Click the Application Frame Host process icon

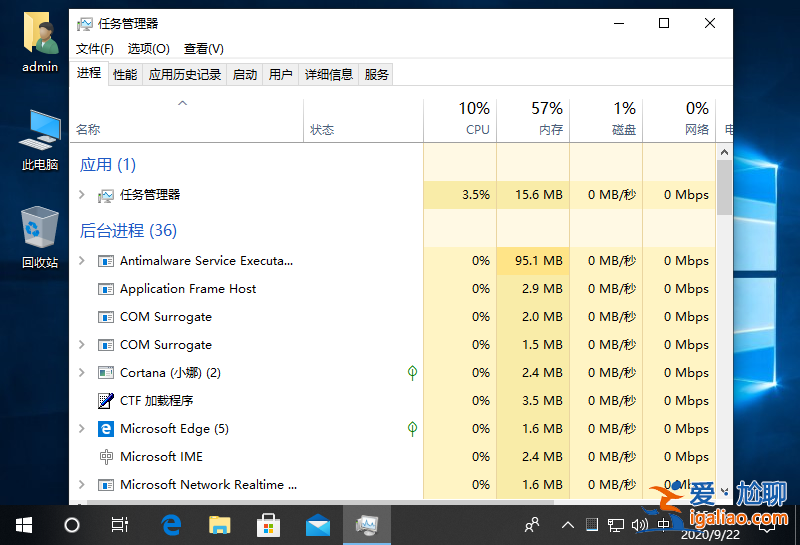(106, 289)
